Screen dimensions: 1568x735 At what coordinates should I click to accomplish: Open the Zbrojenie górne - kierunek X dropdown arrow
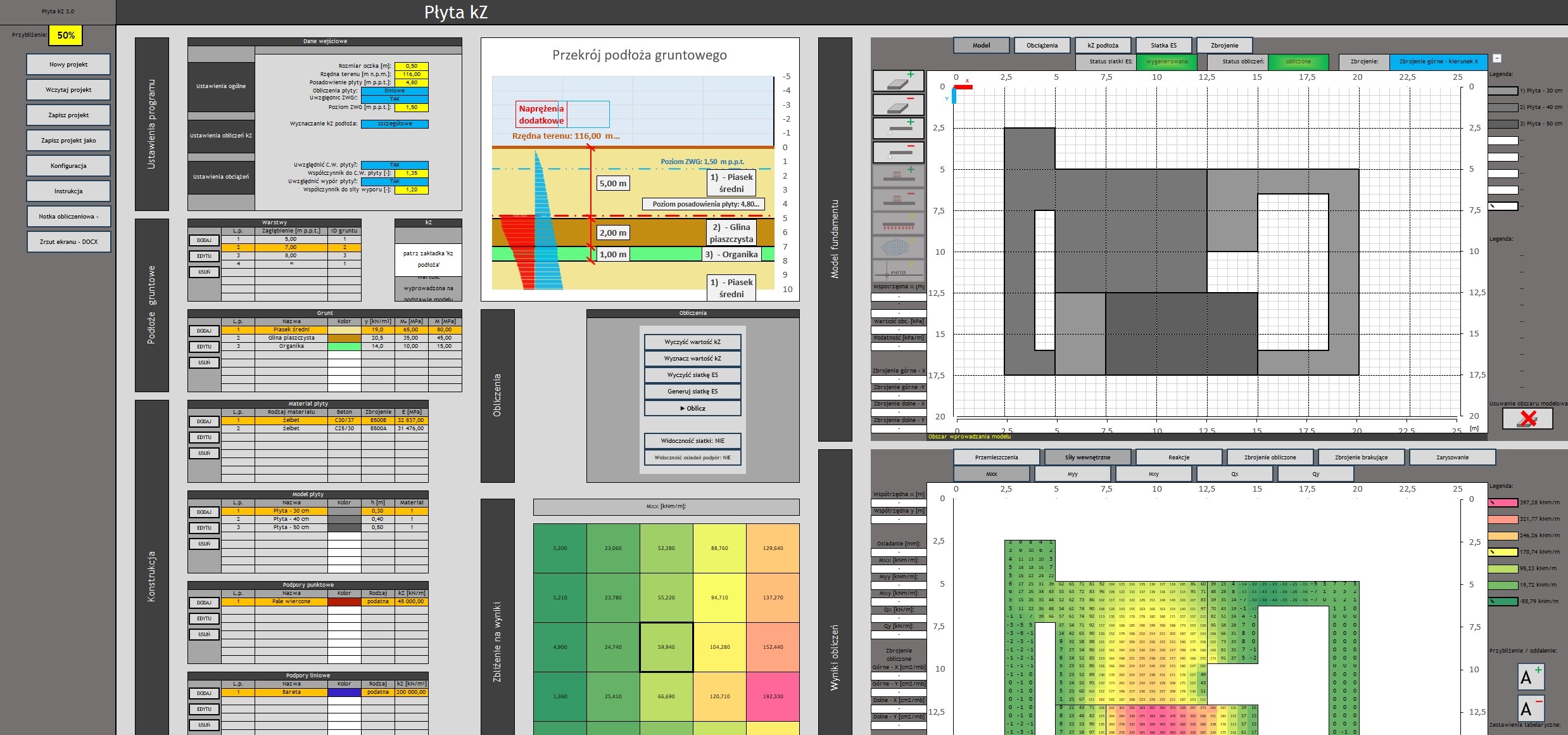[1497, 58]
